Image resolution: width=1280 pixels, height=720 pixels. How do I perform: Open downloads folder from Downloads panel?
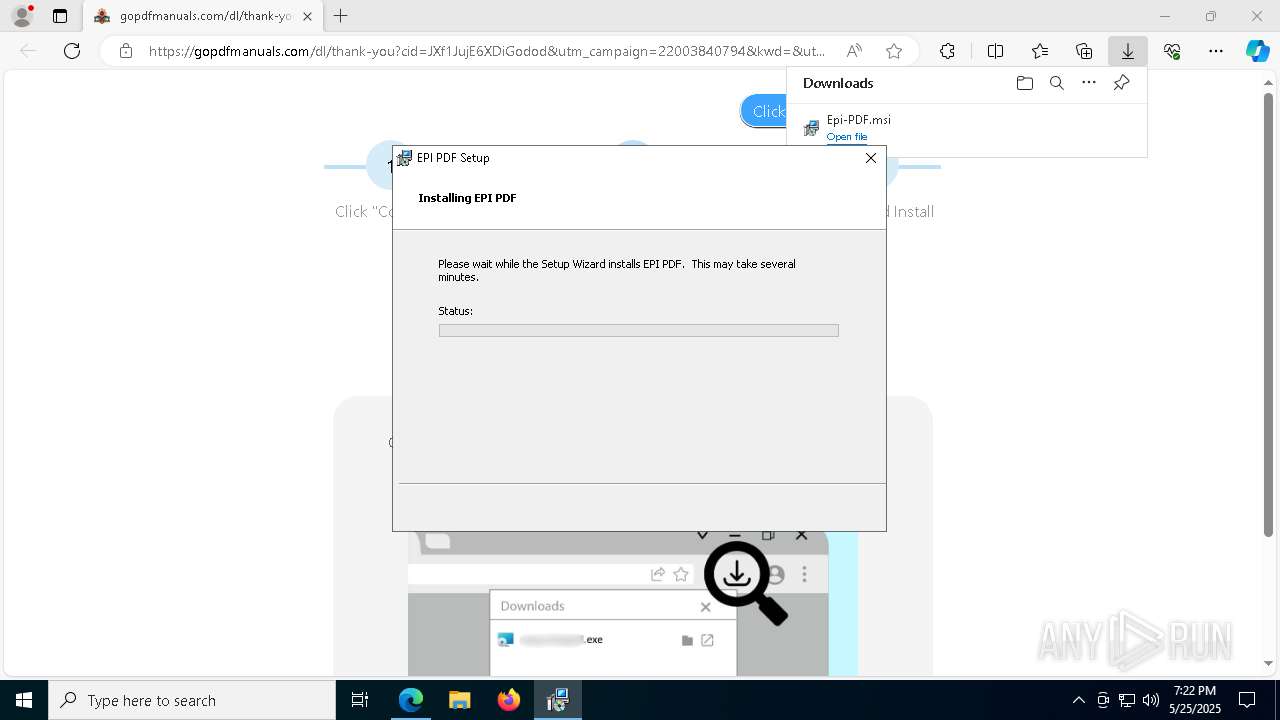pyautogui.click(x=1024, y=83)
